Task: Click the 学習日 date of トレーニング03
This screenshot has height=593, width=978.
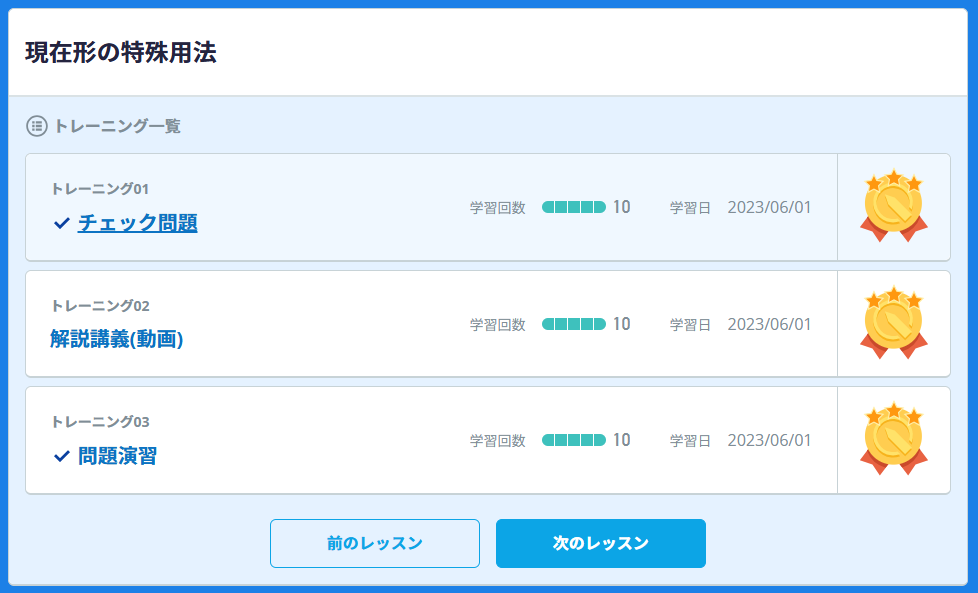Action: [x=769, y=440]
